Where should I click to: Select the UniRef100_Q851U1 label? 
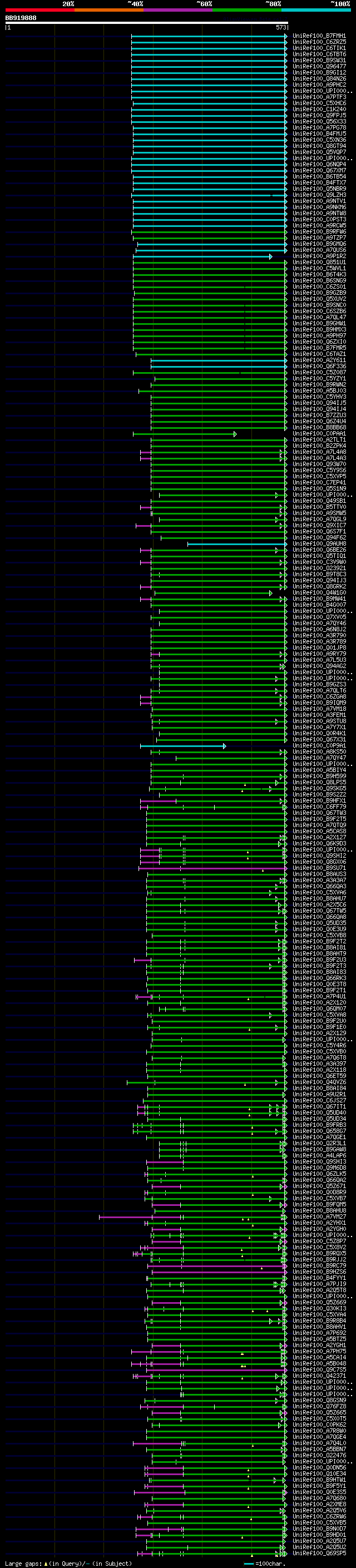click(x=319, y=263)
